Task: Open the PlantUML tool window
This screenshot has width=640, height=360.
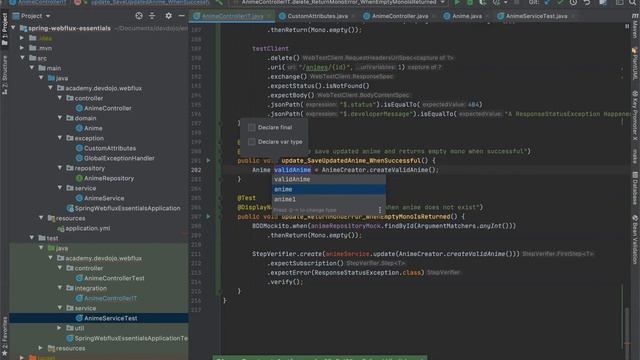Action: click(635, 64)
